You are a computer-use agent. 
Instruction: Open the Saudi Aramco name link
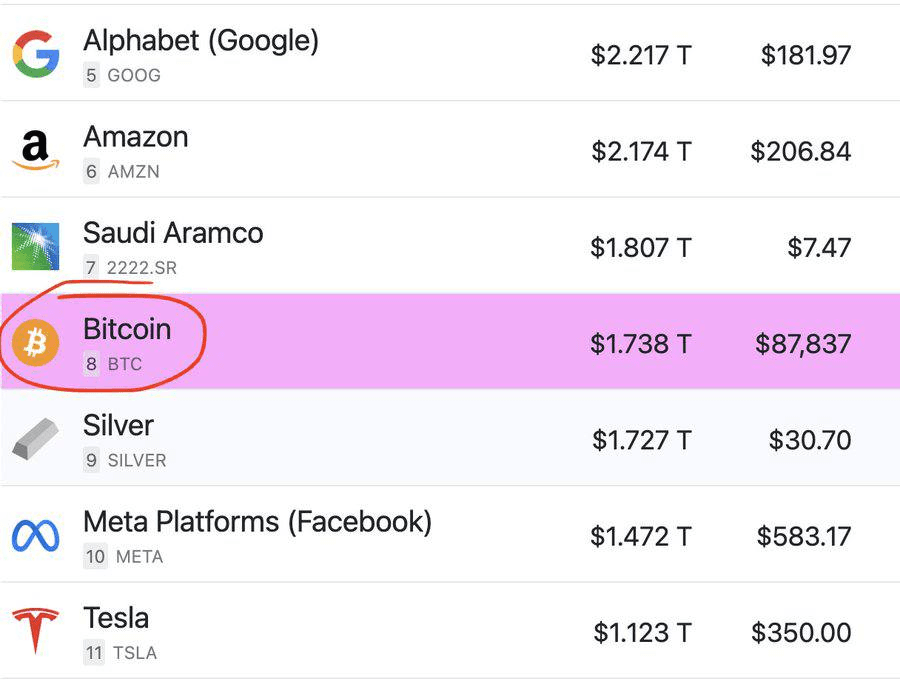tap(173, 233)
